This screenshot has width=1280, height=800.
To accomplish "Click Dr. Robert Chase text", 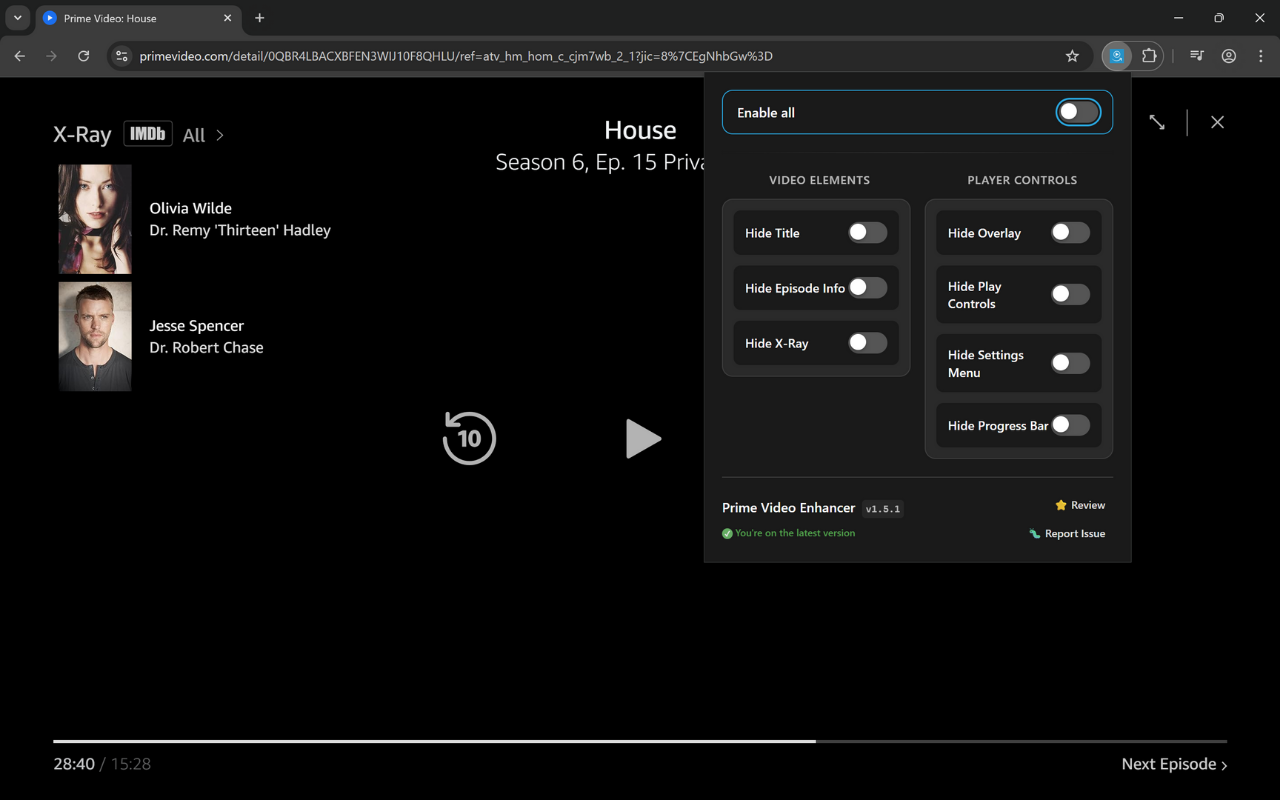I will point(206,347).
